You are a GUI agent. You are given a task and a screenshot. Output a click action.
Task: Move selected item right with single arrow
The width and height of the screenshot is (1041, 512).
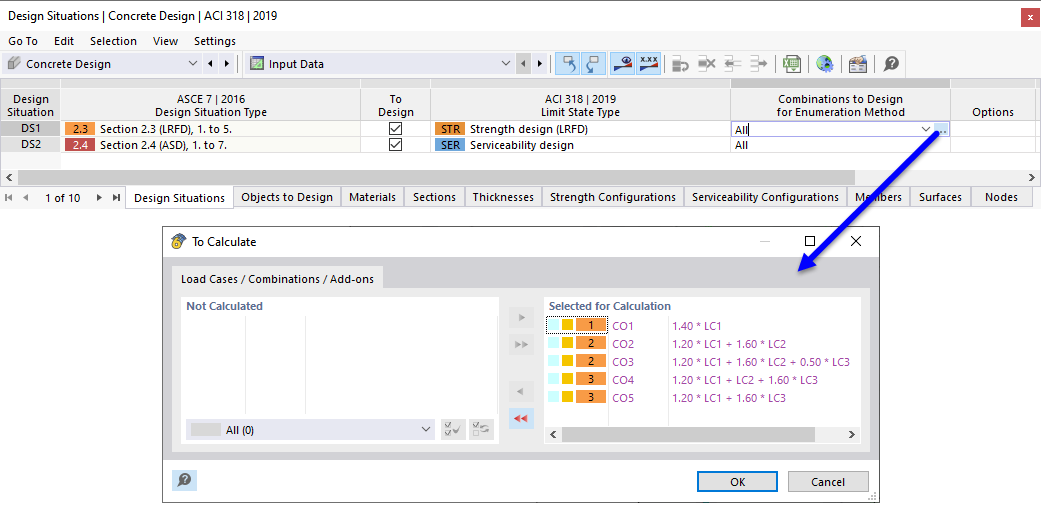click(x=521, y=317)
